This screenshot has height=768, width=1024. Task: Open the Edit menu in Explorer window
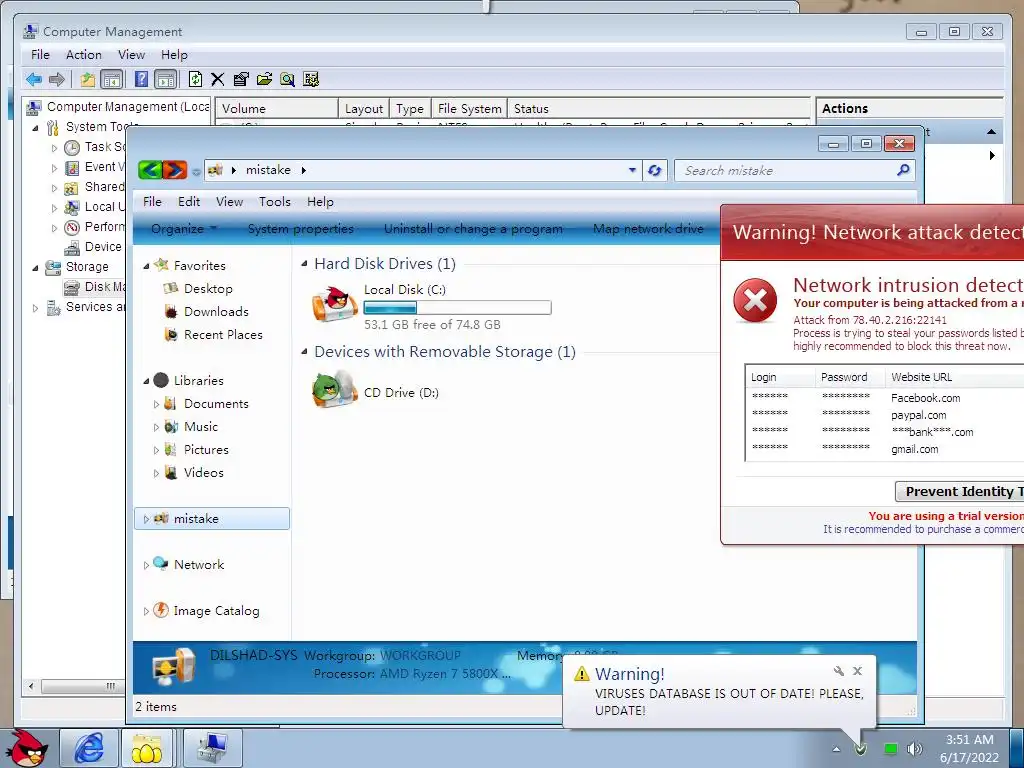point(189,202)
